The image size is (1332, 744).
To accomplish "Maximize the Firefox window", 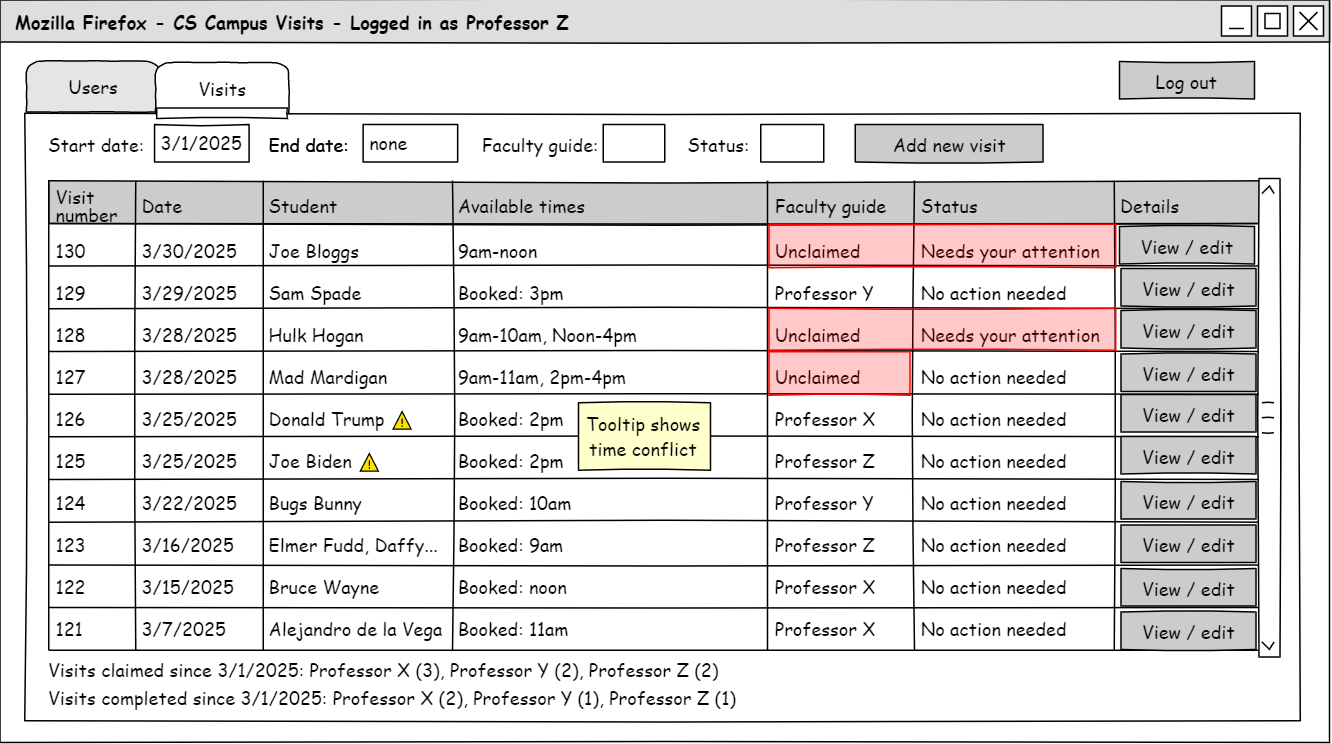I will pos(1272,22).
